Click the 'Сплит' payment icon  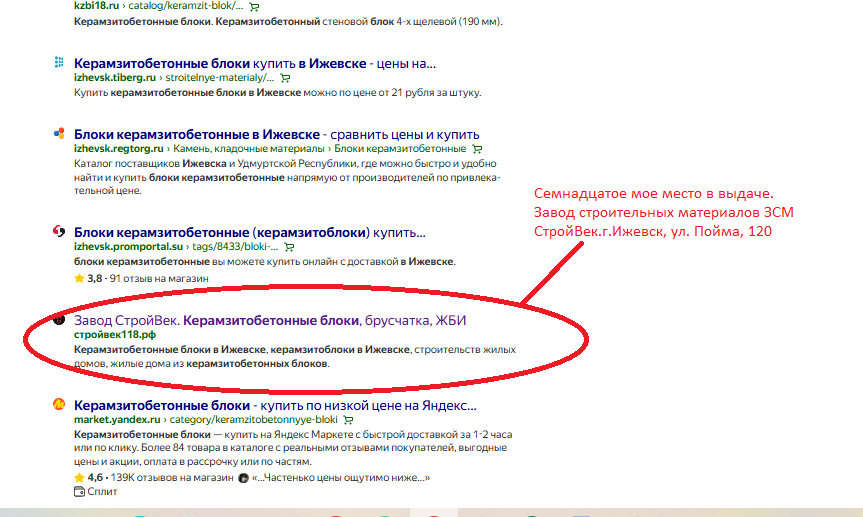point(79,492)
